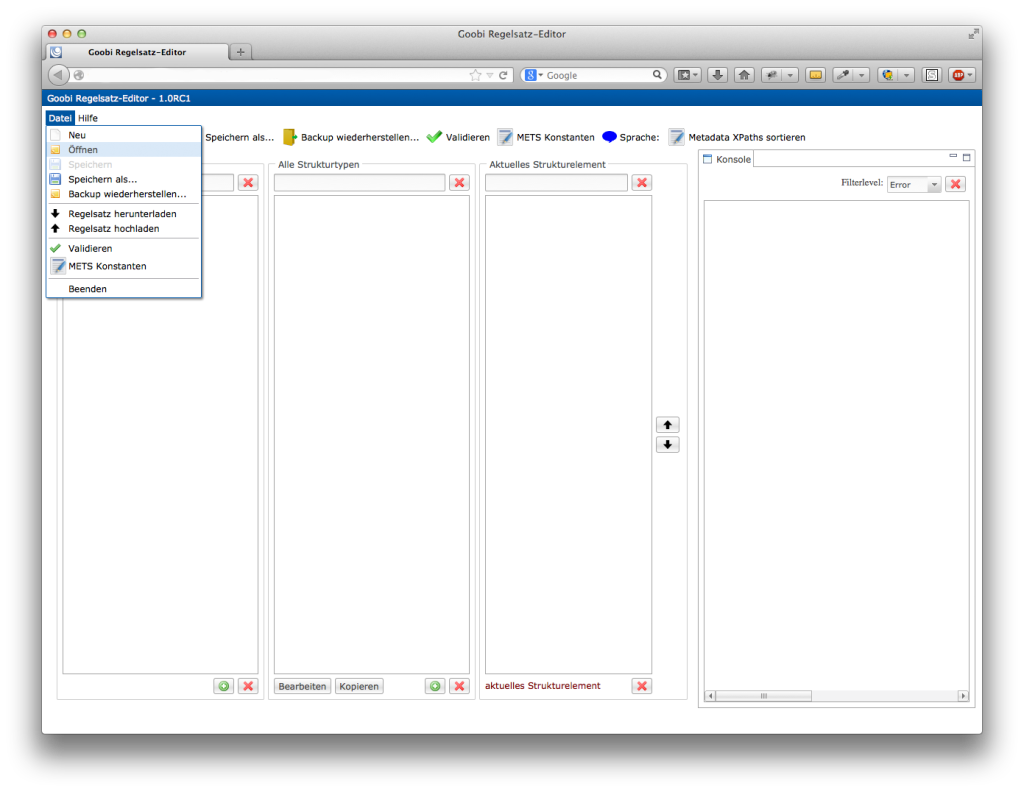This screenshot has width=1024, height=792.
Task: Clear the Alle Strukturtypen filter with red X
Action: tap(460, 183)
